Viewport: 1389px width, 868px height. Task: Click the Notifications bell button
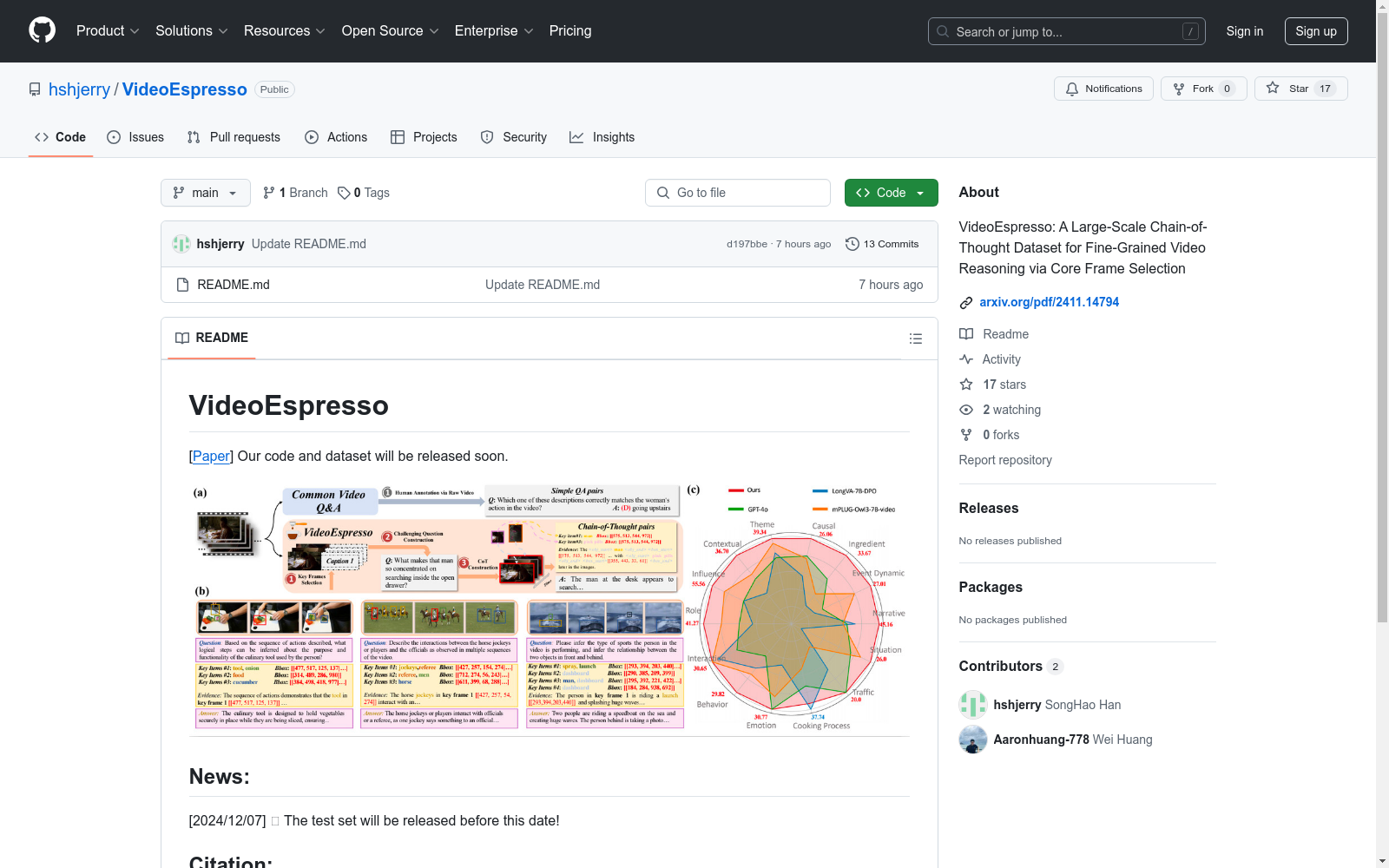(x=1103, y=89)
